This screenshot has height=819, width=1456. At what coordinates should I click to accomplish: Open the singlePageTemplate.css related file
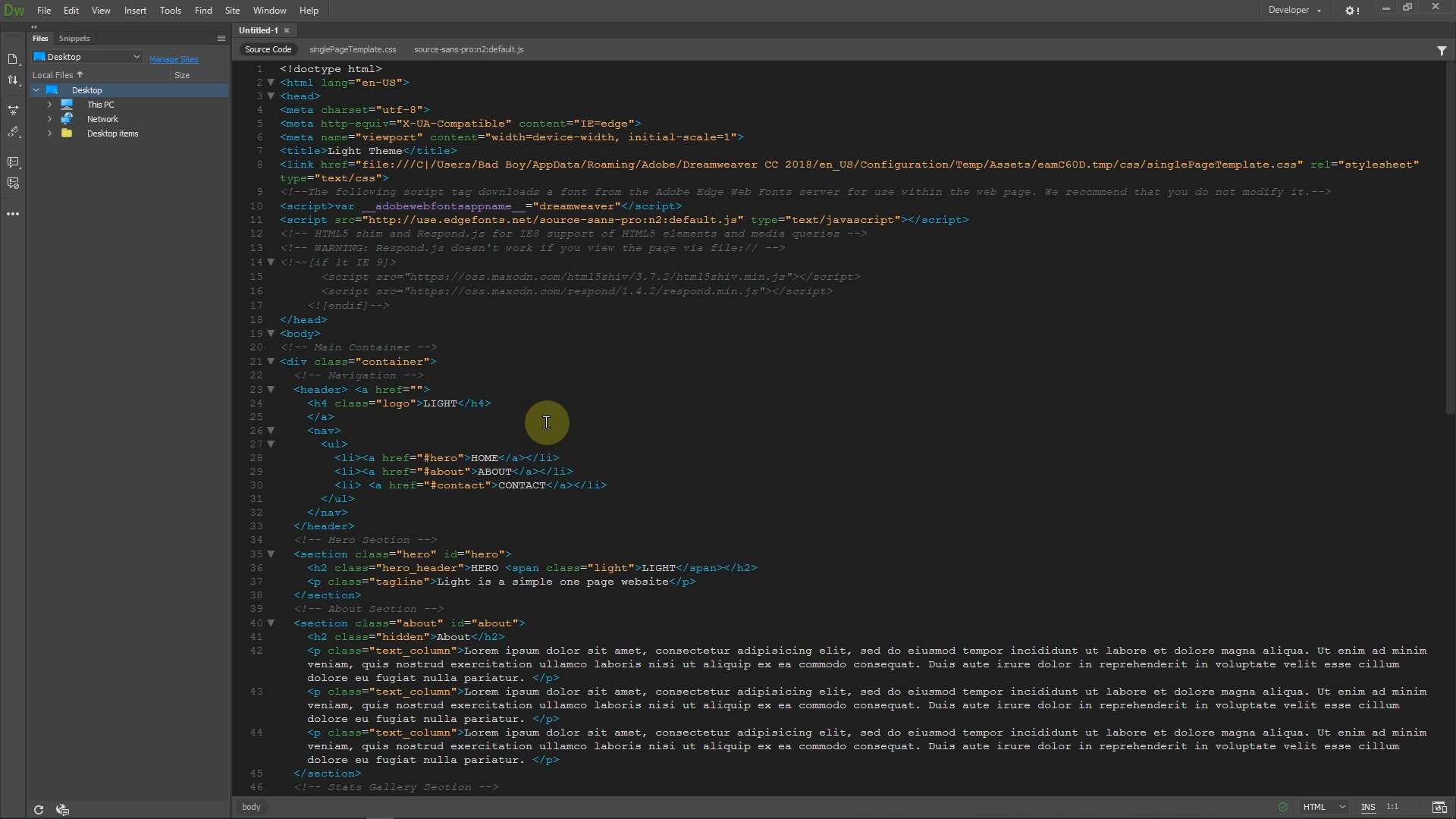353,49
